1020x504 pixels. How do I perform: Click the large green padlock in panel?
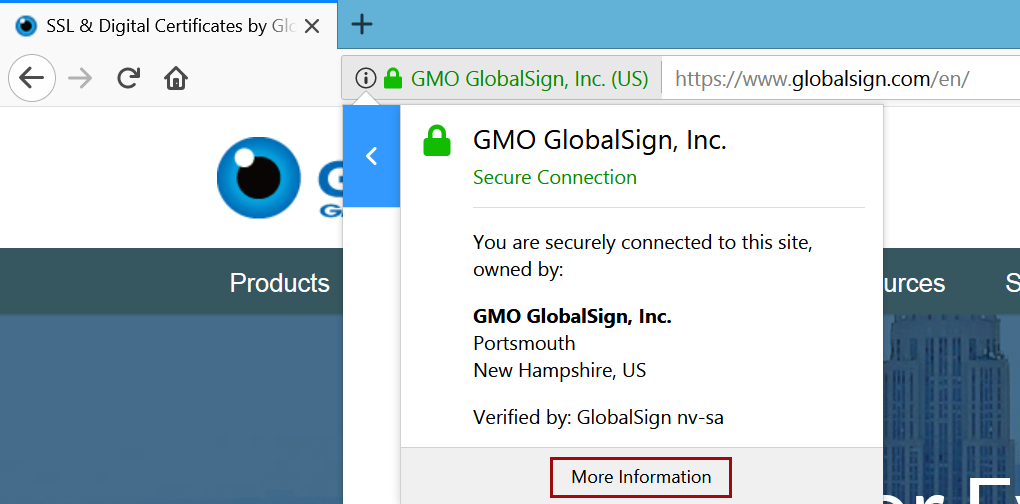click(x=437, y=142)
